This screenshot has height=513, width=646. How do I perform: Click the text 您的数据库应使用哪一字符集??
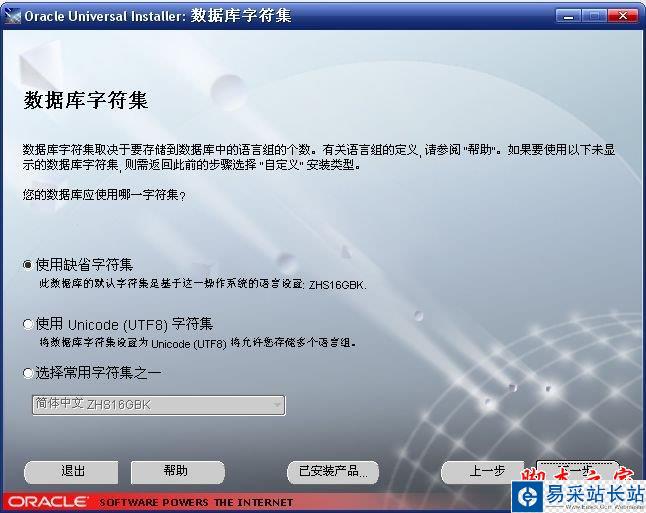pyautogui.click(x=104, y=194)
